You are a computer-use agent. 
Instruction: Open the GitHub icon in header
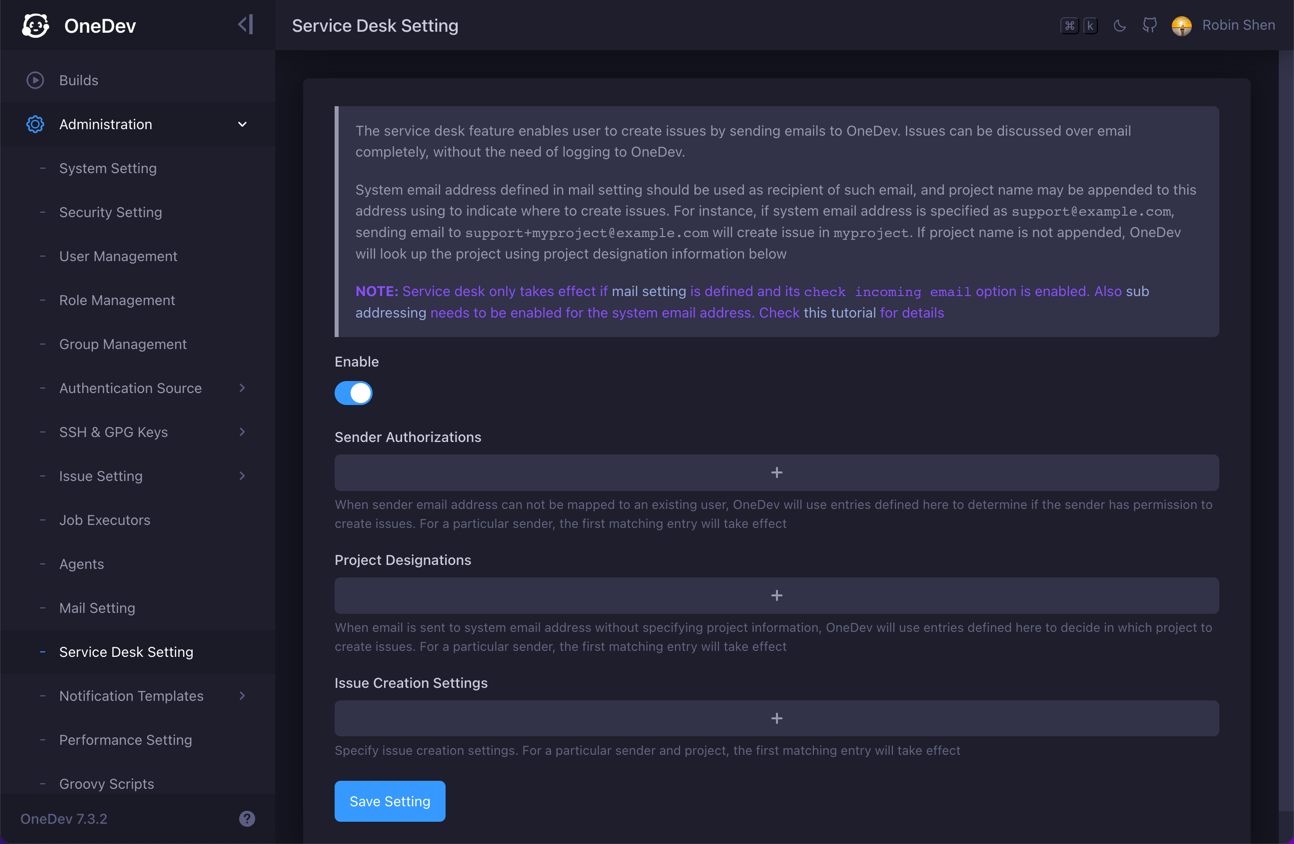click(1150, 26)
